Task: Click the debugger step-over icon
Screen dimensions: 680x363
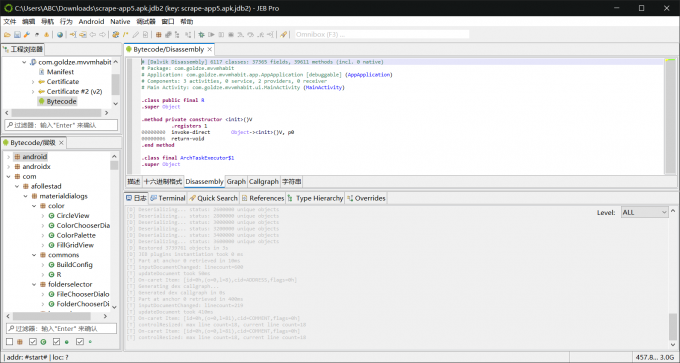Action: (x=250, y=35)
